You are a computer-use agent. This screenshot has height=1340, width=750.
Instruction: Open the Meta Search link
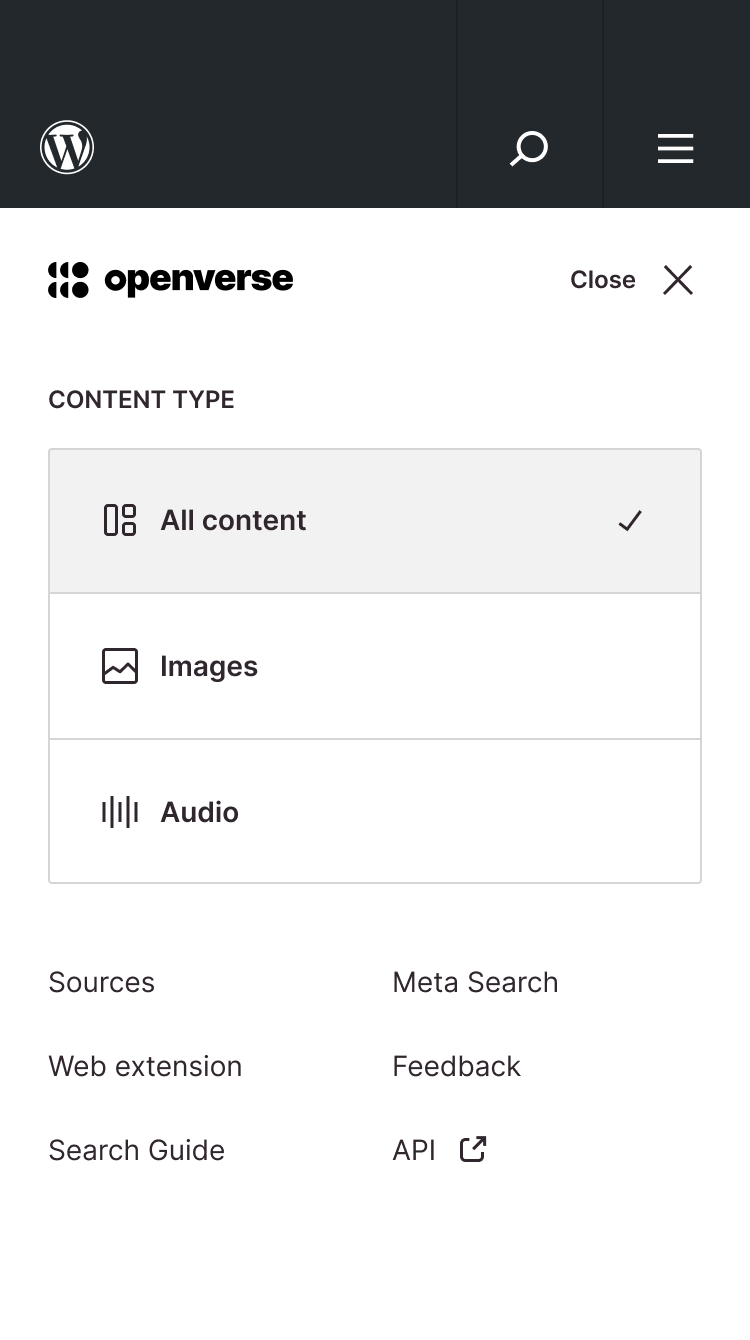[475, 982]
